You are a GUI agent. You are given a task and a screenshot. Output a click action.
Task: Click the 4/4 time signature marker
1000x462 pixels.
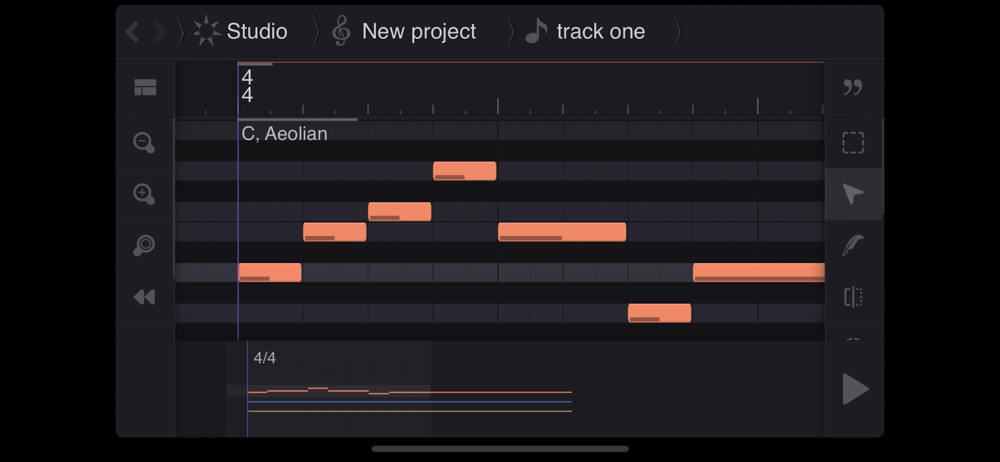[247, 87]
